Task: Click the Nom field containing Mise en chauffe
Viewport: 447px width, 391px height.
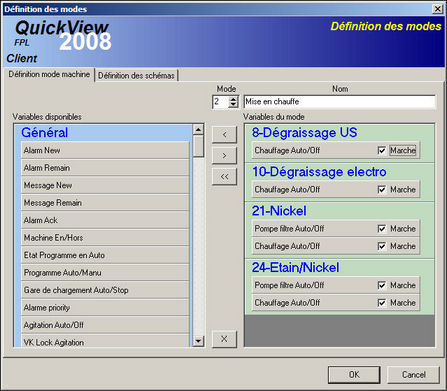Action: (x=339, y=102)
